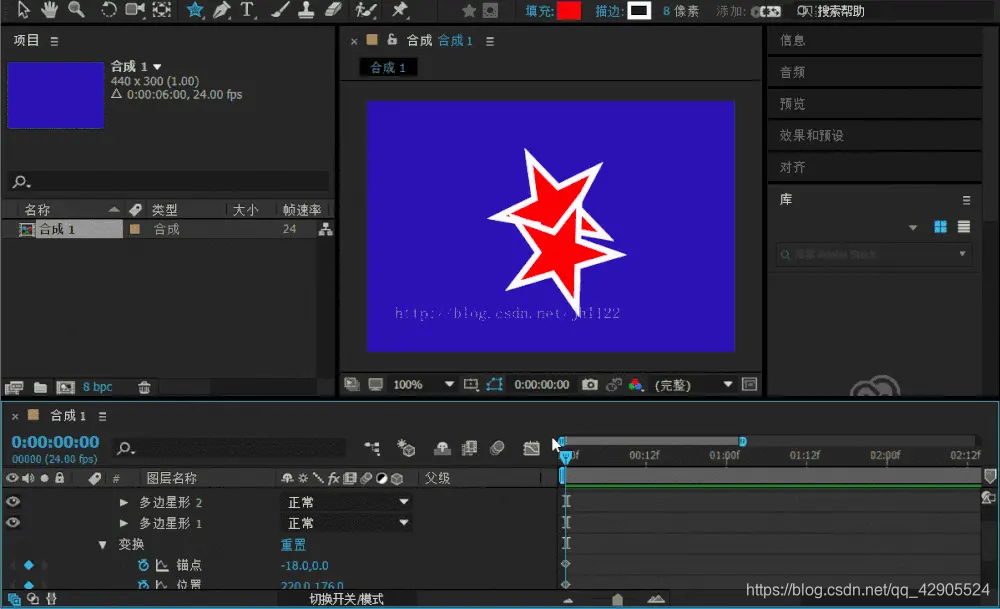Toggle the 位置 property stopwatch
This screenshot has width=1000, height=609.
(x=143, y=584)
